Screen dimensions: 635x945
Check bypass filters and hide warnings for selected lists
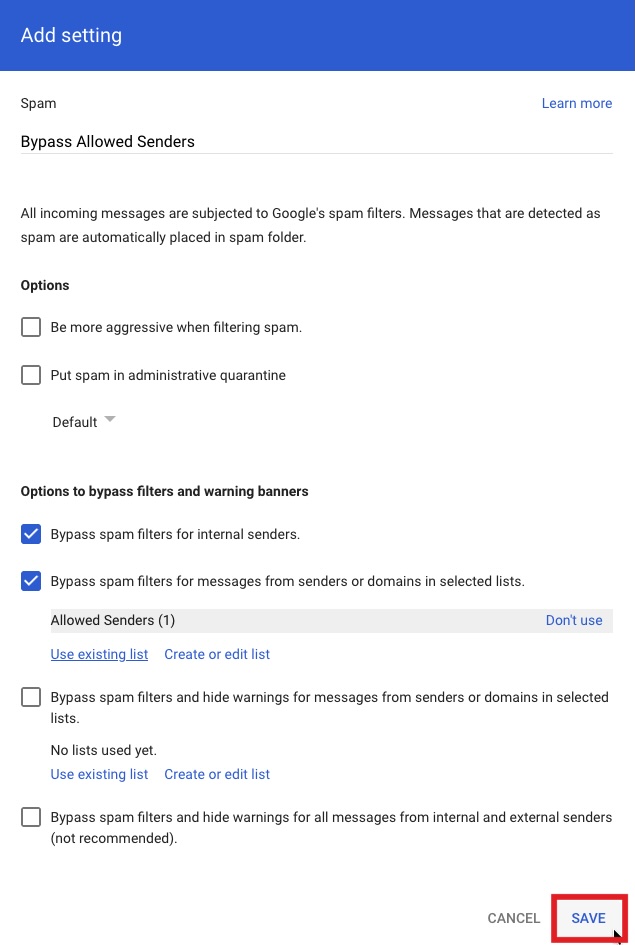coord(31,697)
